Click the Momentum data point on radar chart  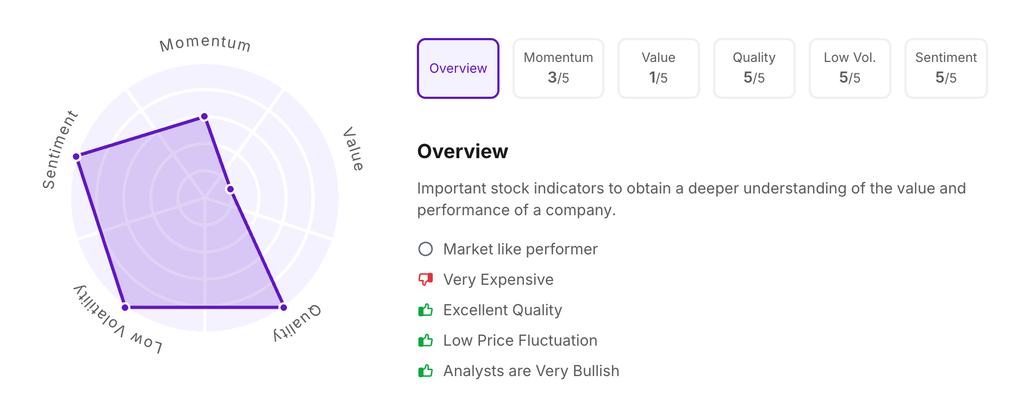205,117
